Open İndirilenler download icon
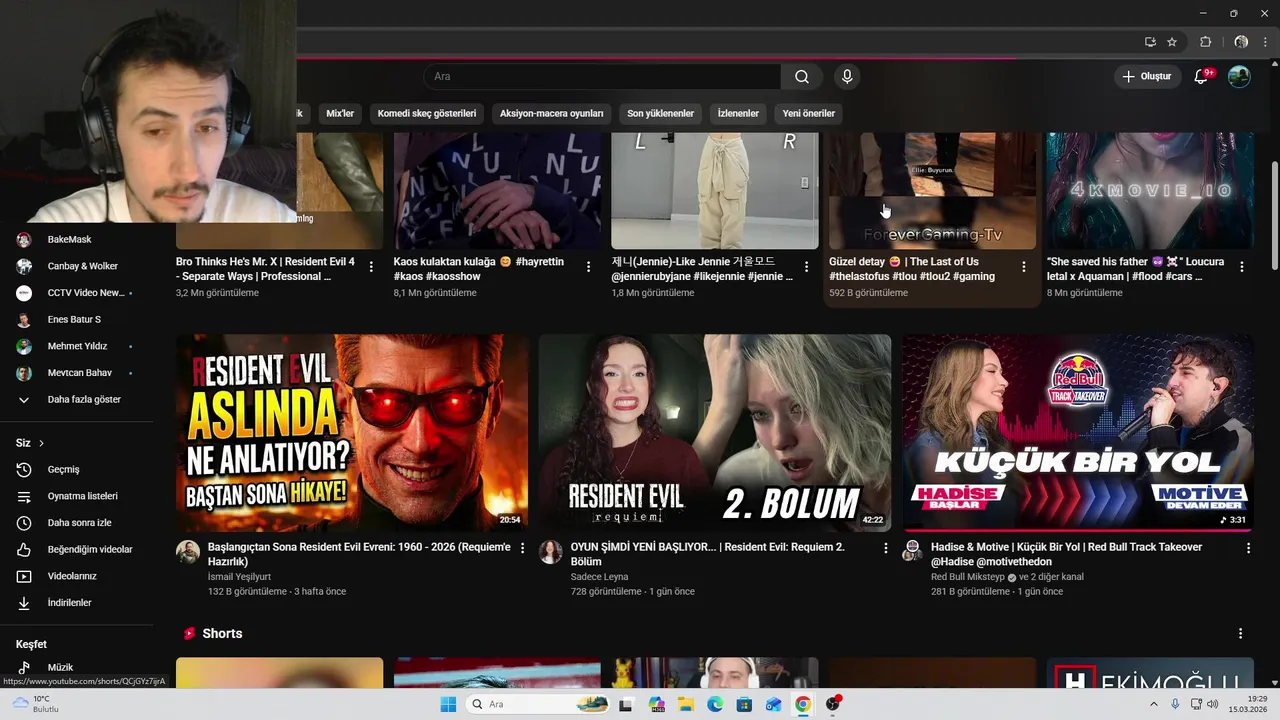1280x720 pixels. [25, 603]
